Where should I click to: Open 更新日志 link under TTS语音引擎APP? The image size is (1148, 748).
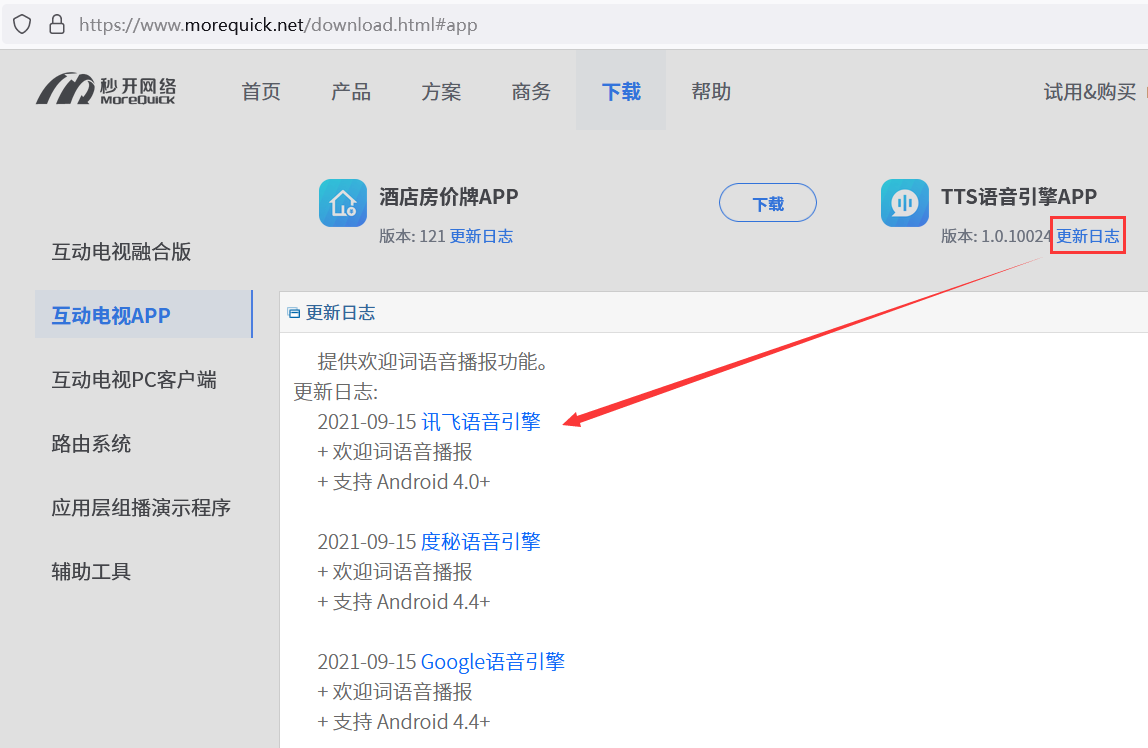(1087, 236)
